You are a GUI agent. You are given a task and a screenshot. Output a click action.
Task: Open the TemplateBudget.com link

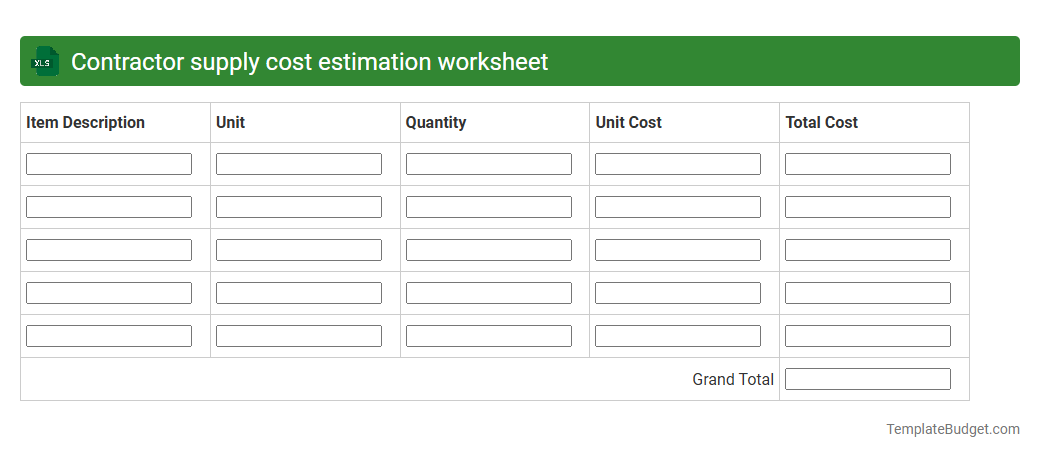coord(952,429)
